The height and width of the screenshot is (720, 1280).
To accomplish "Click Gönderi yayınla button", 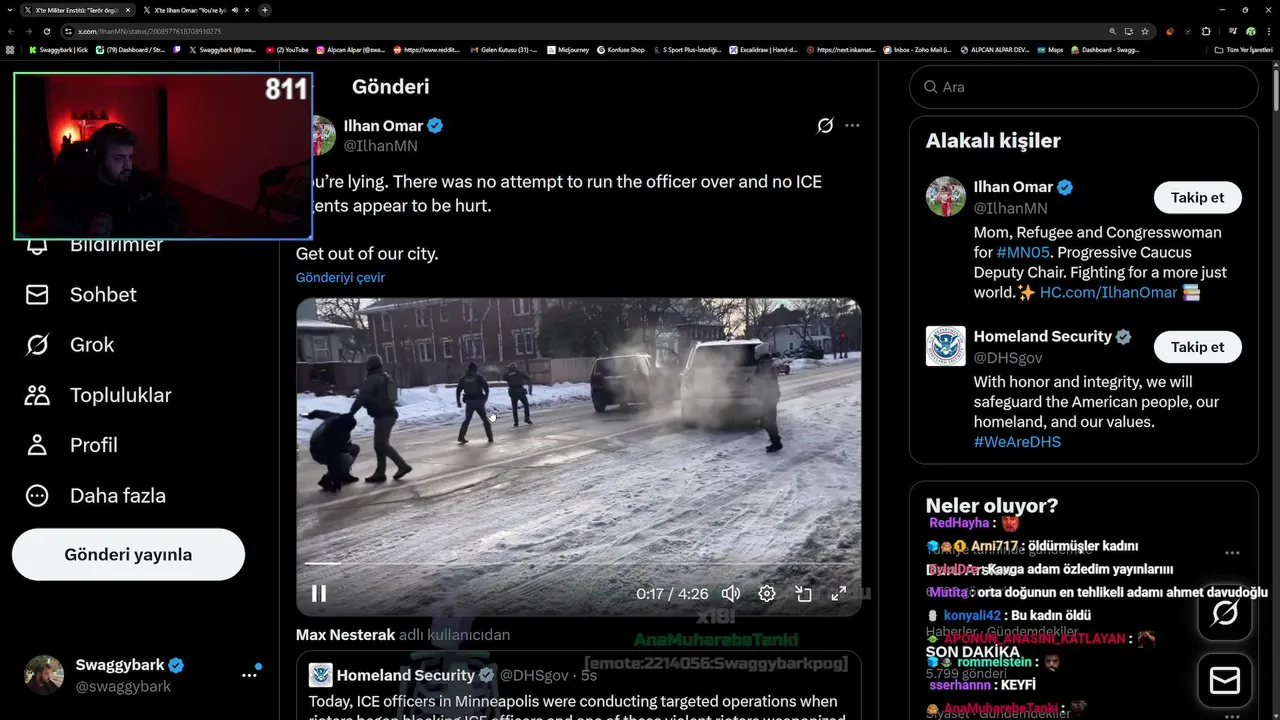I will [128, 555].
